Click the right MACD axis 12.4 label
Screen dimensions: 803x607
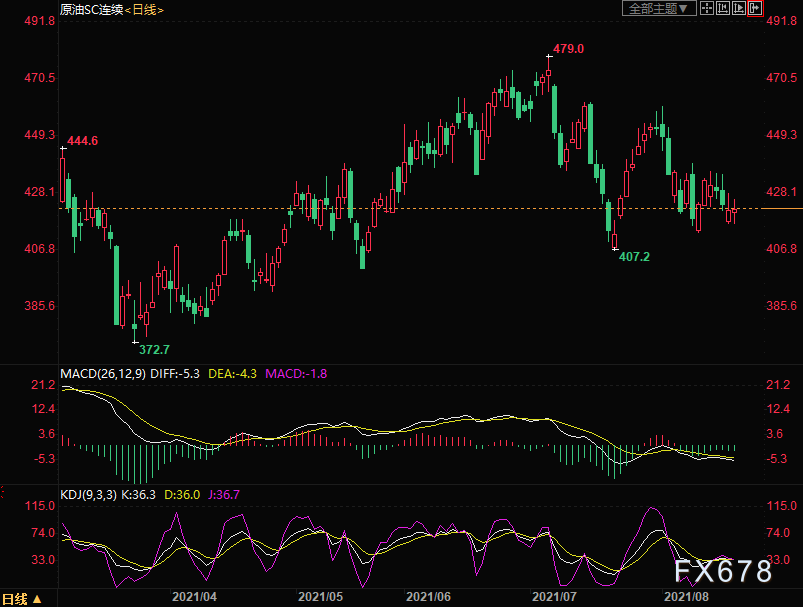(x=778, y=409)
